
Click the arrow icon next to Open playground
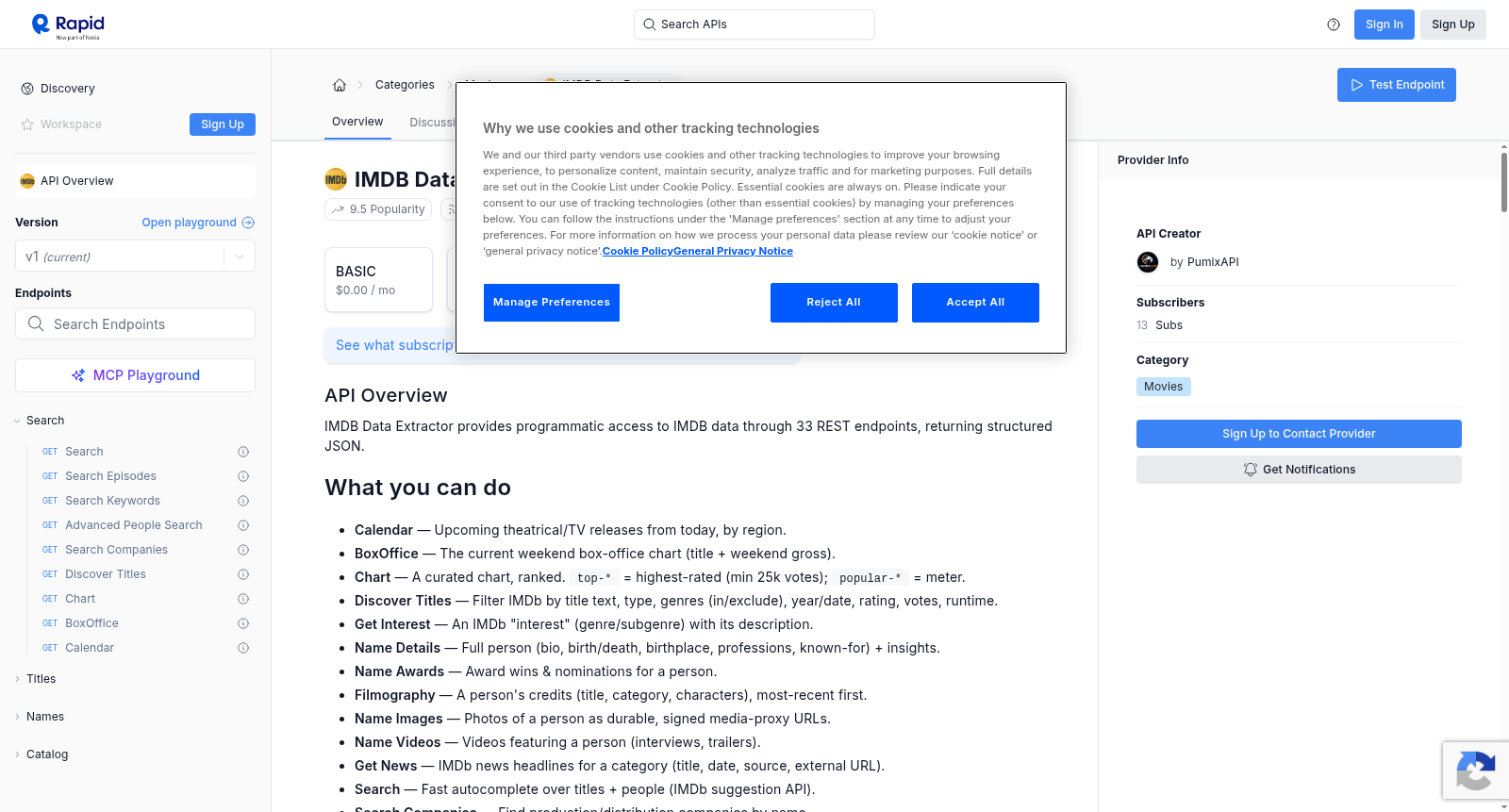click(248, 223)
